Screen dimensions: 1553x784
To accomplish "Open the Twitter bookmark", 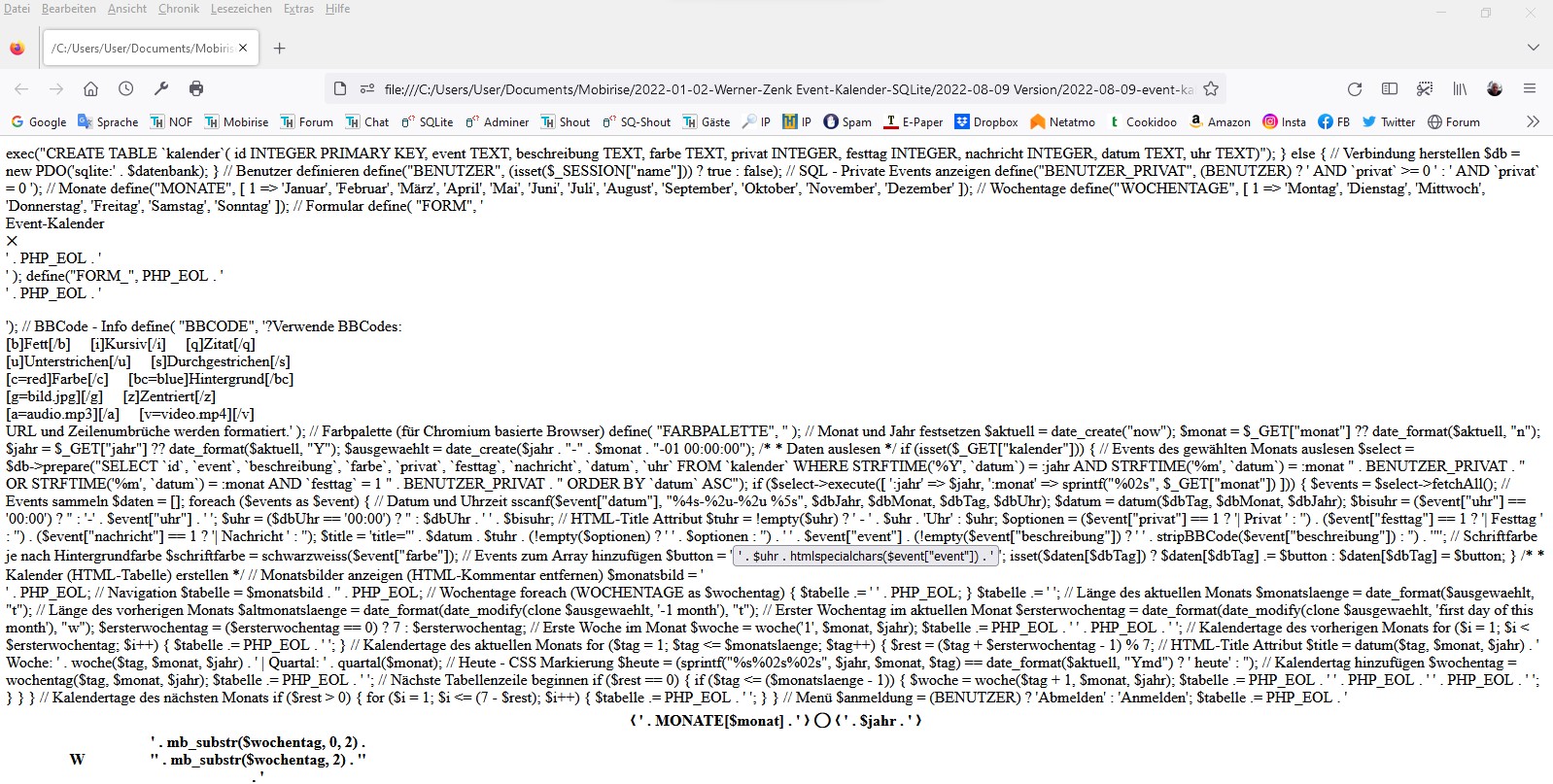I will (1389, 122).
